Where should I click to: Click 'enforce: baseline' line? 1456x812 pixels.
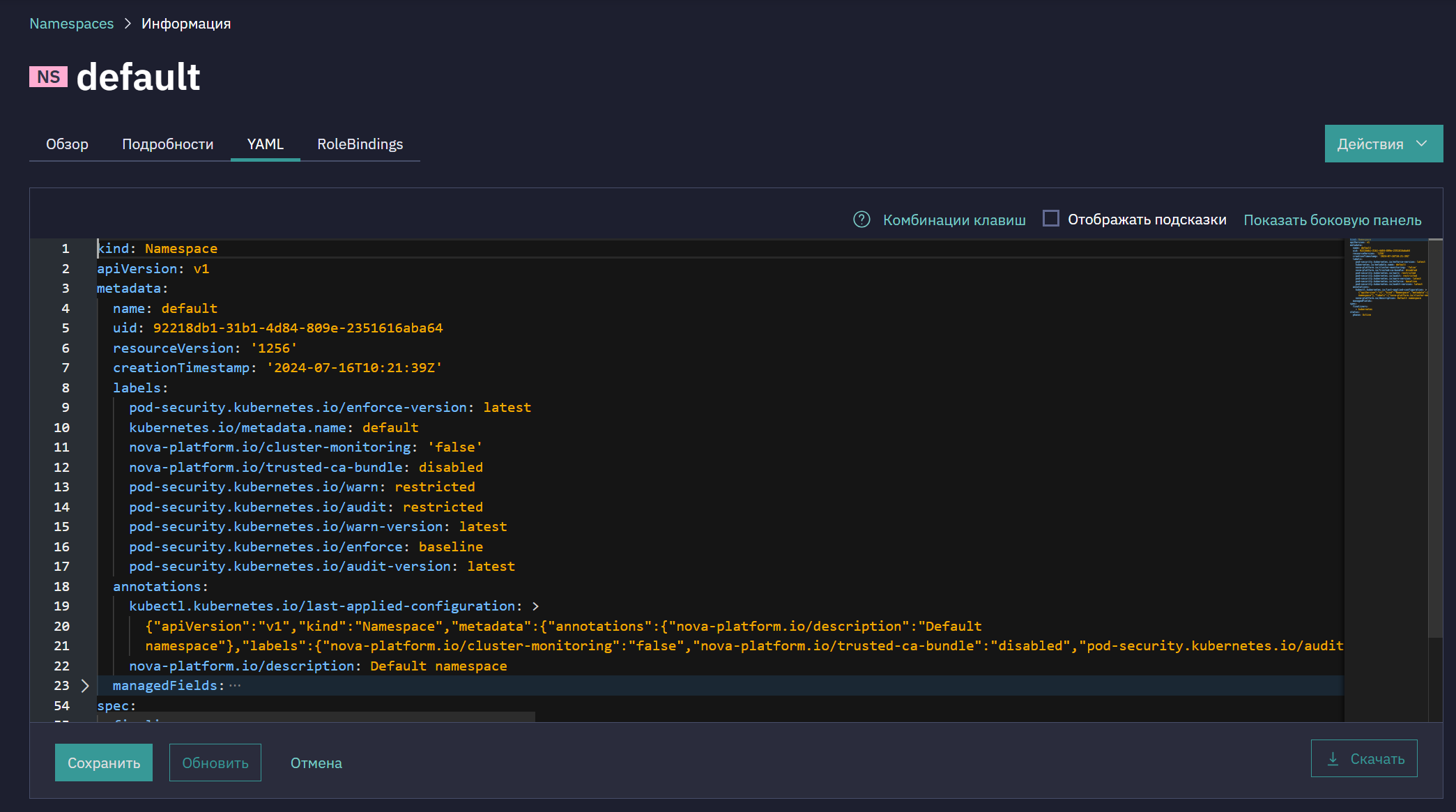[306, 546]
